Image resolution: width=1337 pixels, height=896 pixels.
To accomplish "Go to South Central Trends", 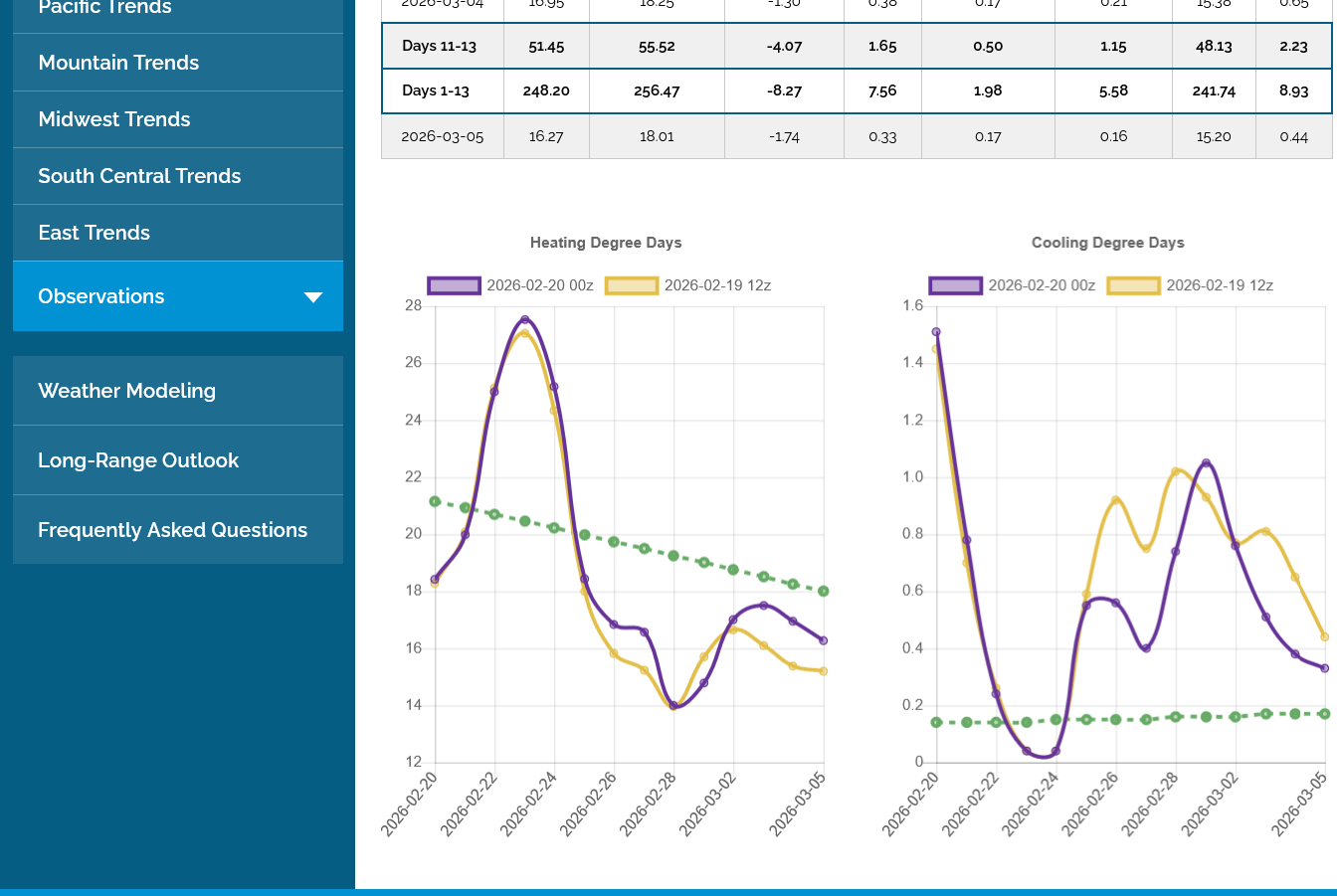I will pyautogui.click(x=139, y=176).
